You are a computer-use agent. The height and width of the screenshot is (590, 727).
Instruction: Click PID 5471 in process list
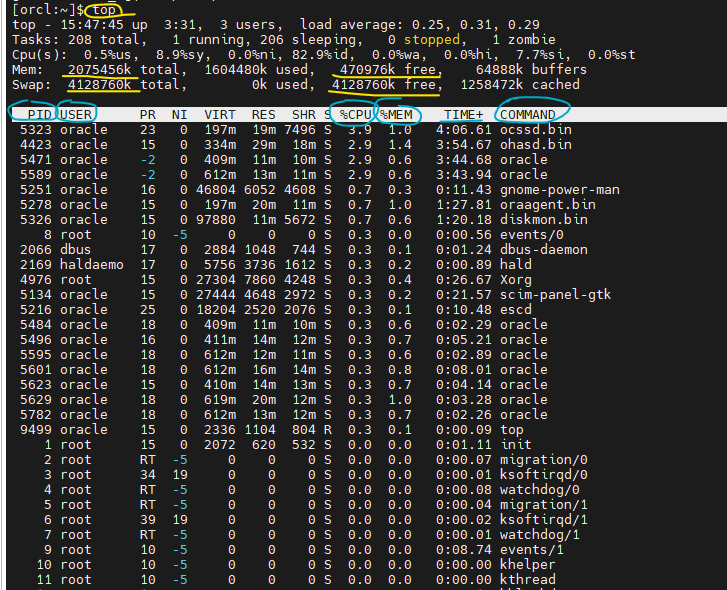click(x=36, y=159)
